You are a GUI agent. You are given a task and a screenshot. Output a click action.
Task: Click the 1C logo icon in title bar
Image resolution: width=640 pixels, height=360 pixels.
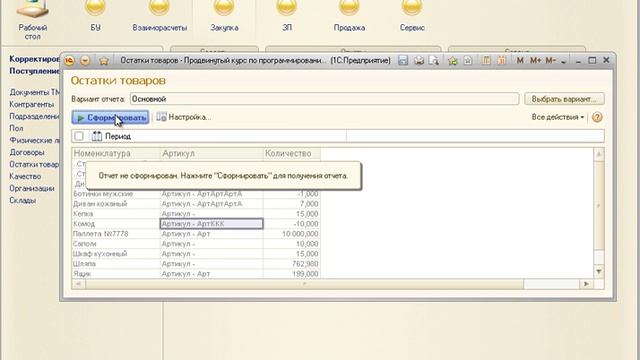(x=69, y=61)
